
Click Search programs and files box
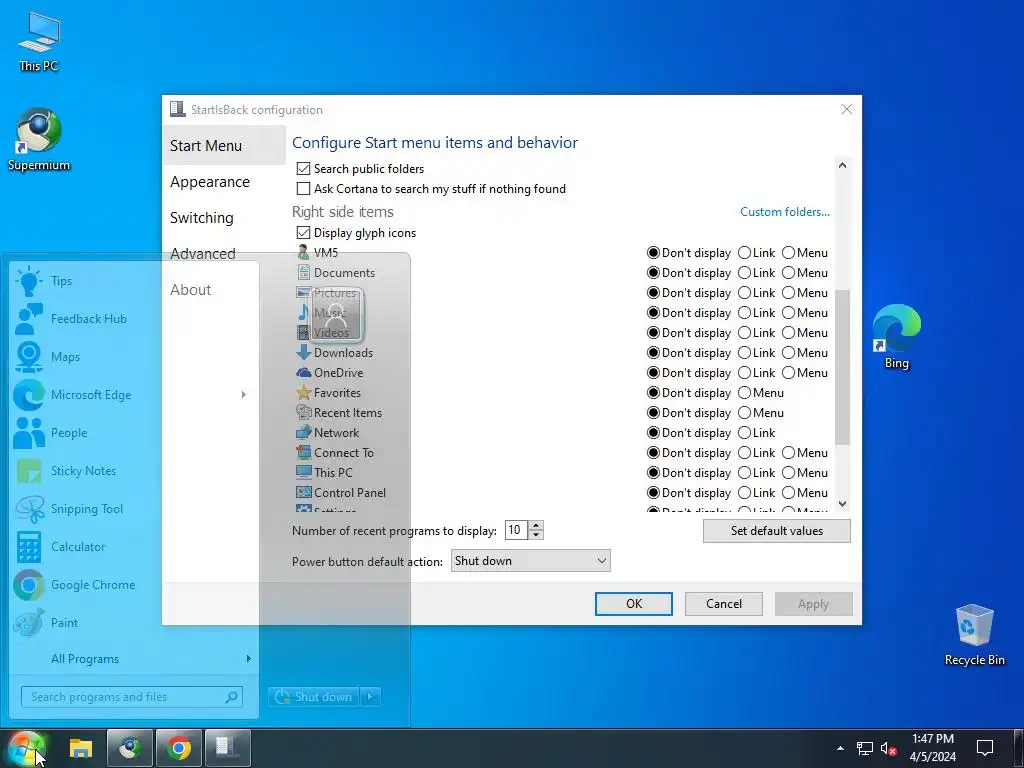(132, 697)
